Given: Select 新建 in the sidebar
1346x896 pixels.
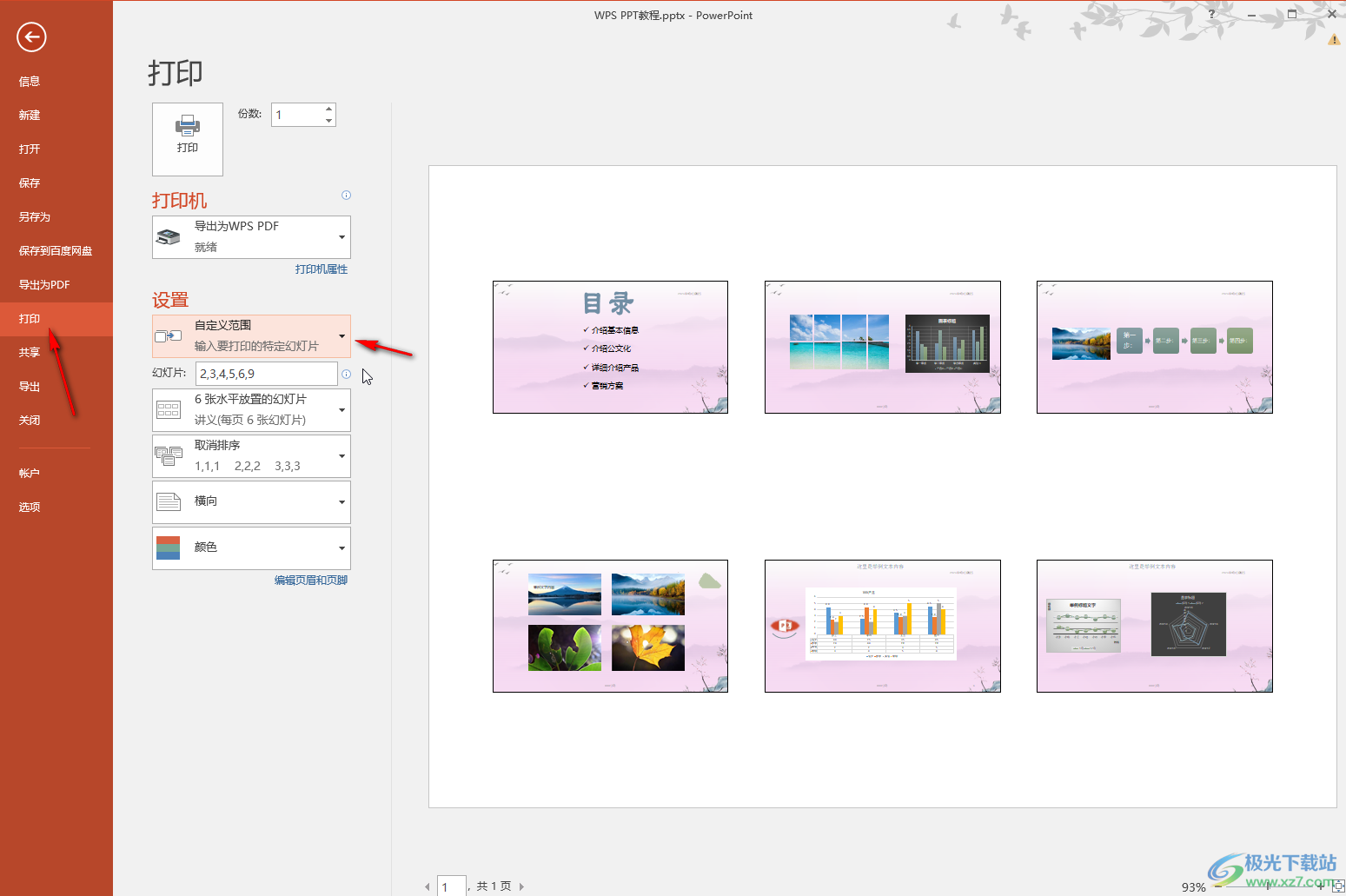Looking at the screenshot, I should point(56,115).
